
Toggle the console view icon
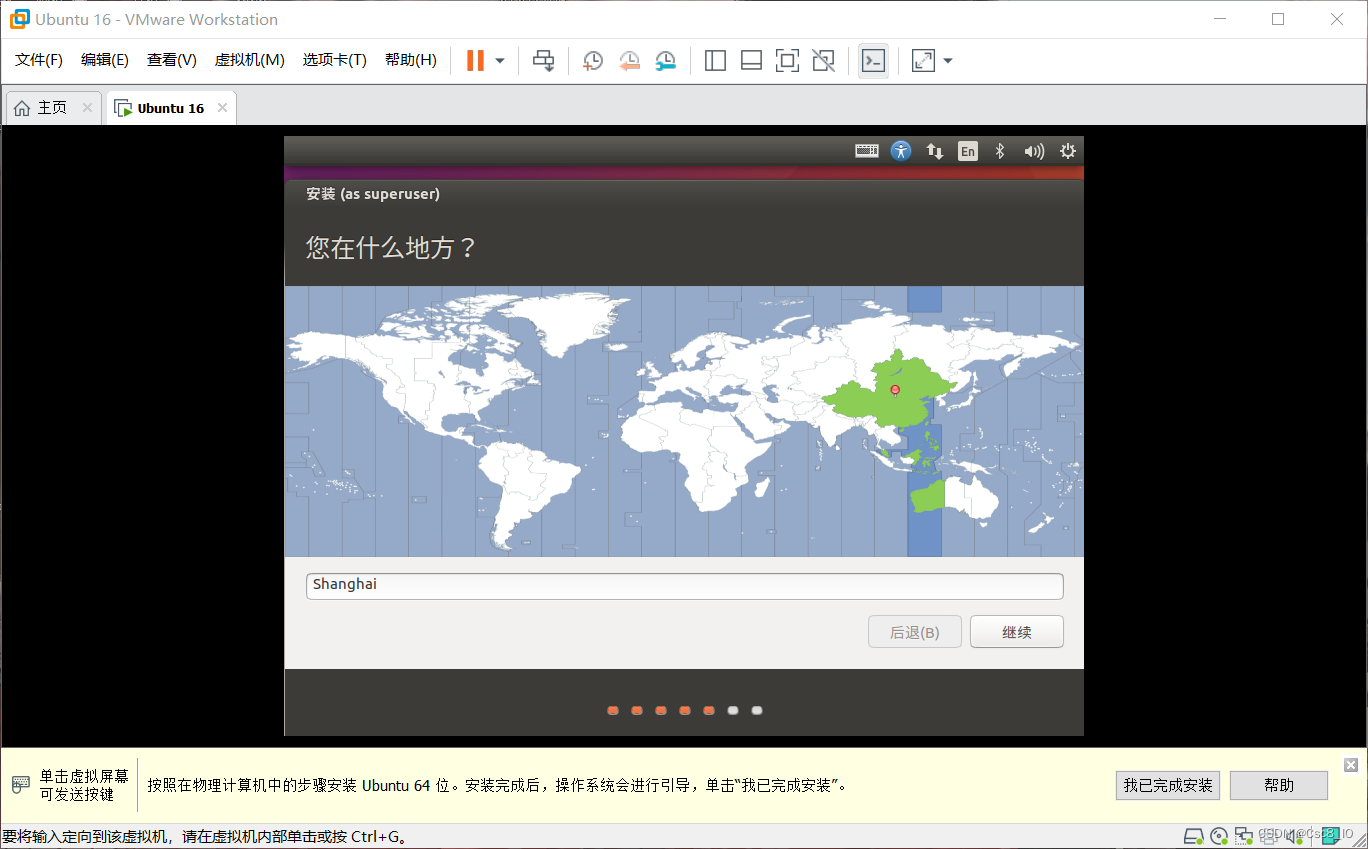[x=873, y=61]
